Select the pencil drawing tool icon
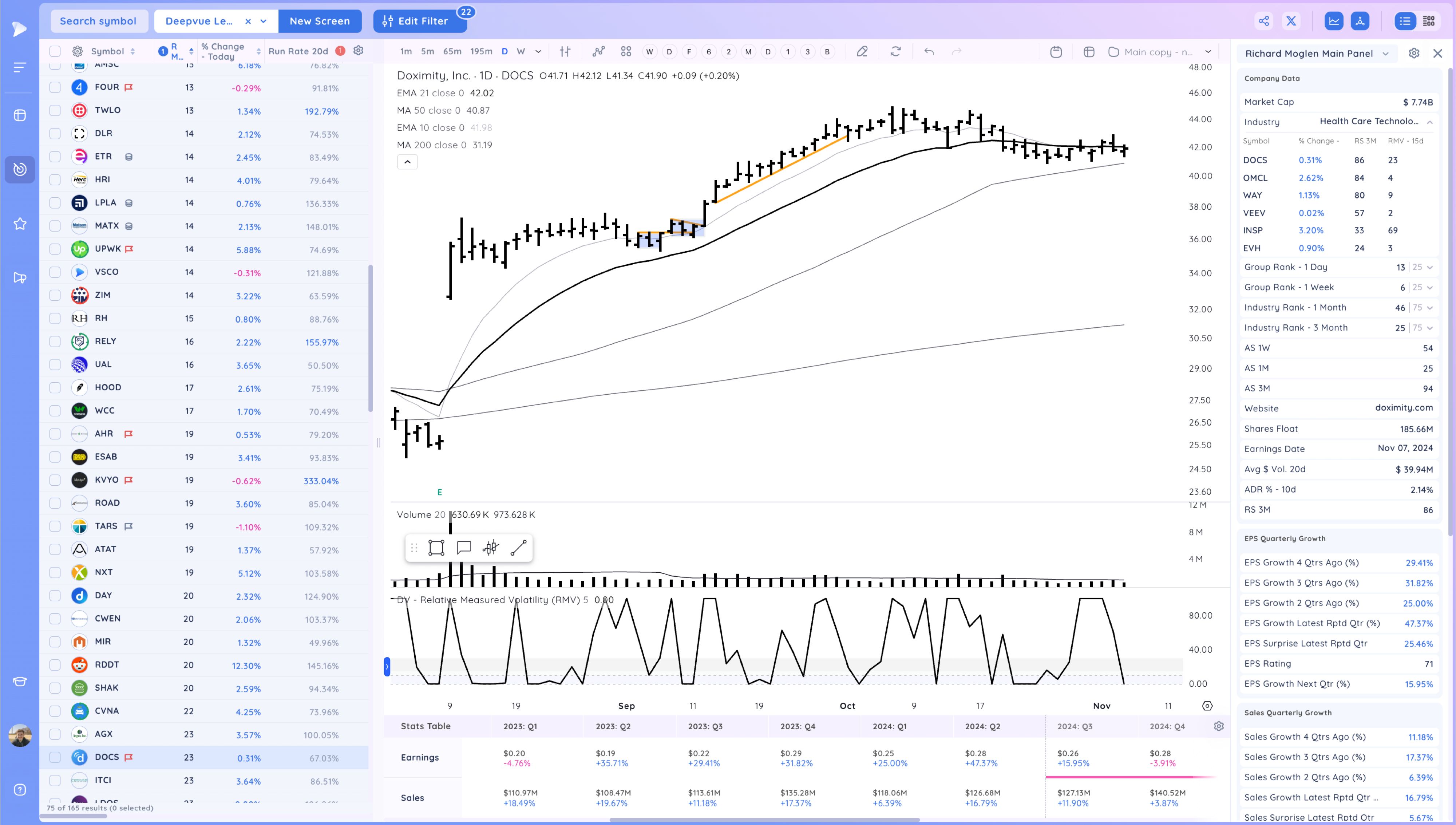Screen dimensions: 1456x825 coord(862,52)
